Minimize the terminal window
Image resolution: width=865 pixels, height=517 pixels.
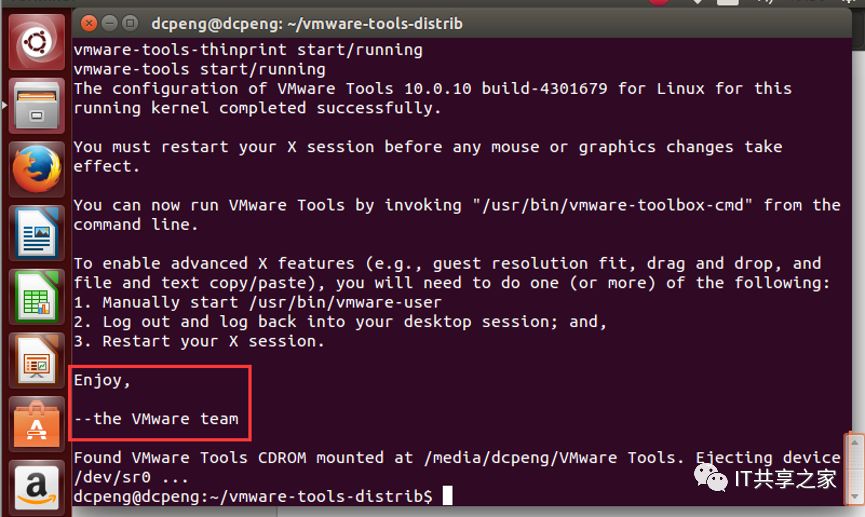[x=110, y=23]
